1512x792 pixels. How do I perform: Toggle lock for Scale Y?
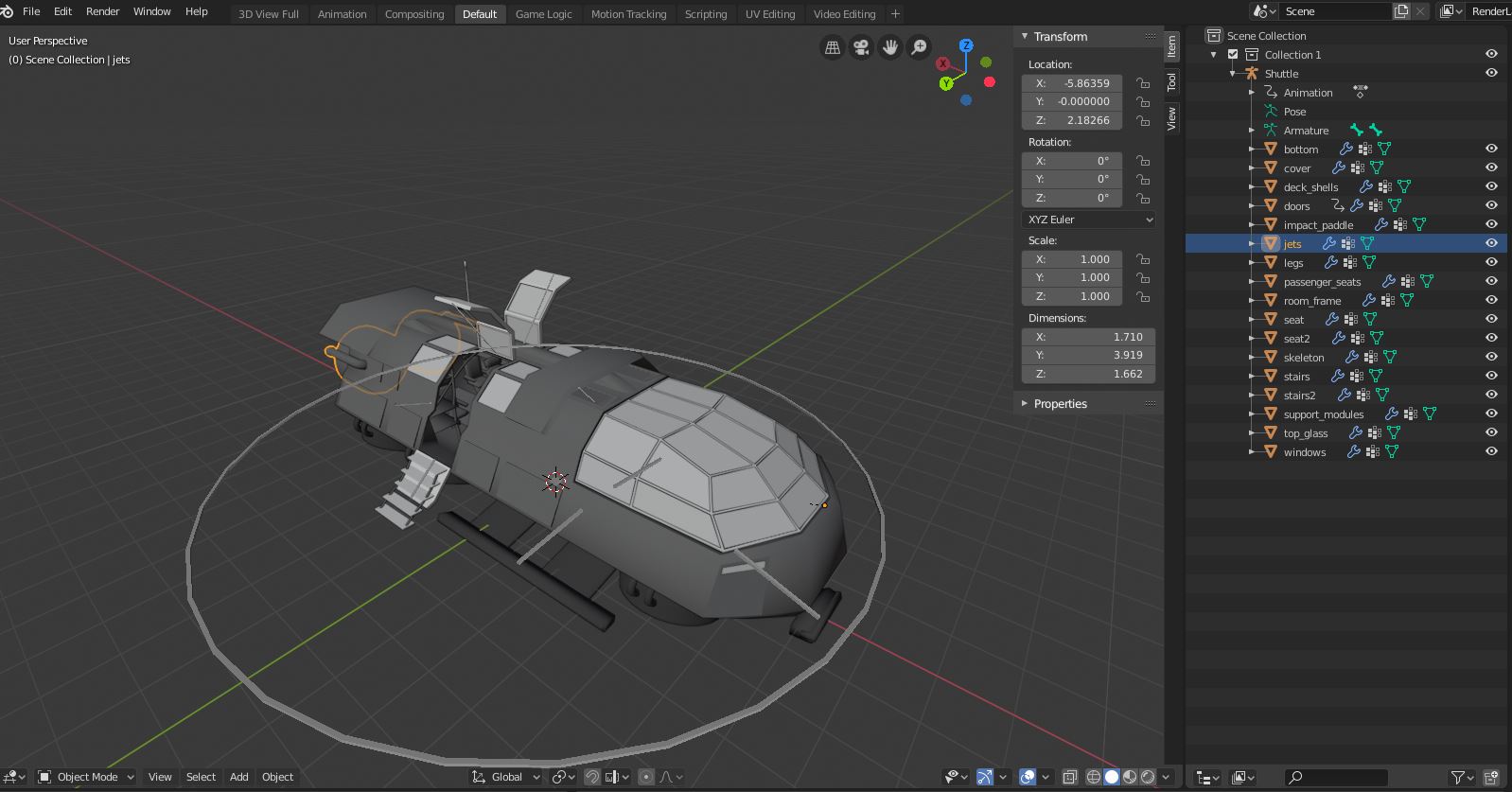click(1143, 277)
